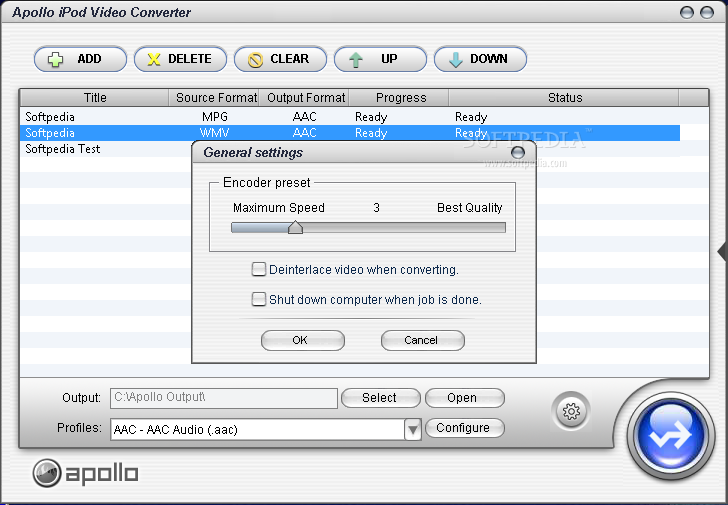This screenshot has width=728, height=505.
Task: Move item UP with arrow button
Action: [x=380, y=59]
